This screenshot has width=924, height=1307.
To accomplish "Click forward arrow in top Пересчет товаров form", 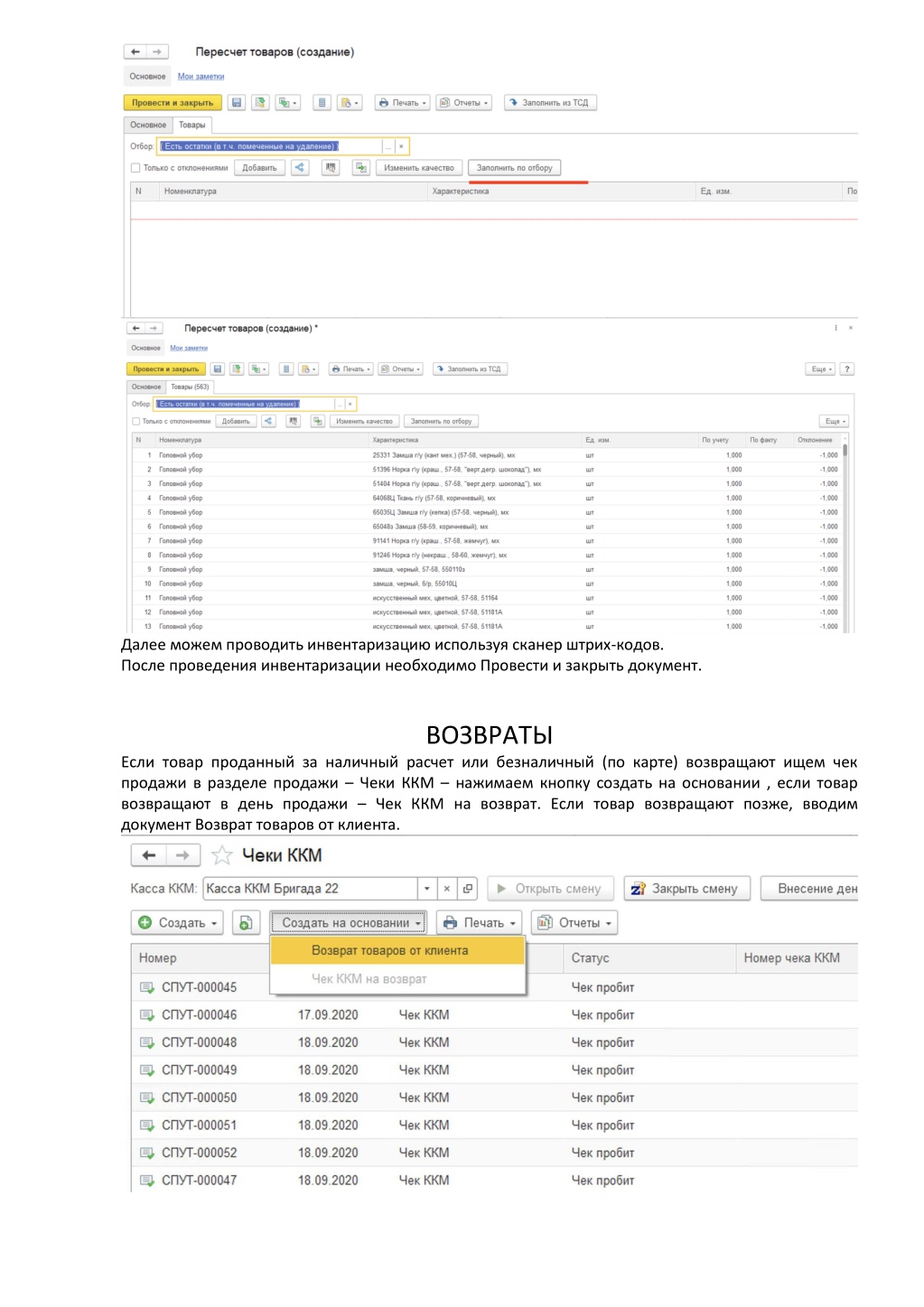I will [157, 51].
